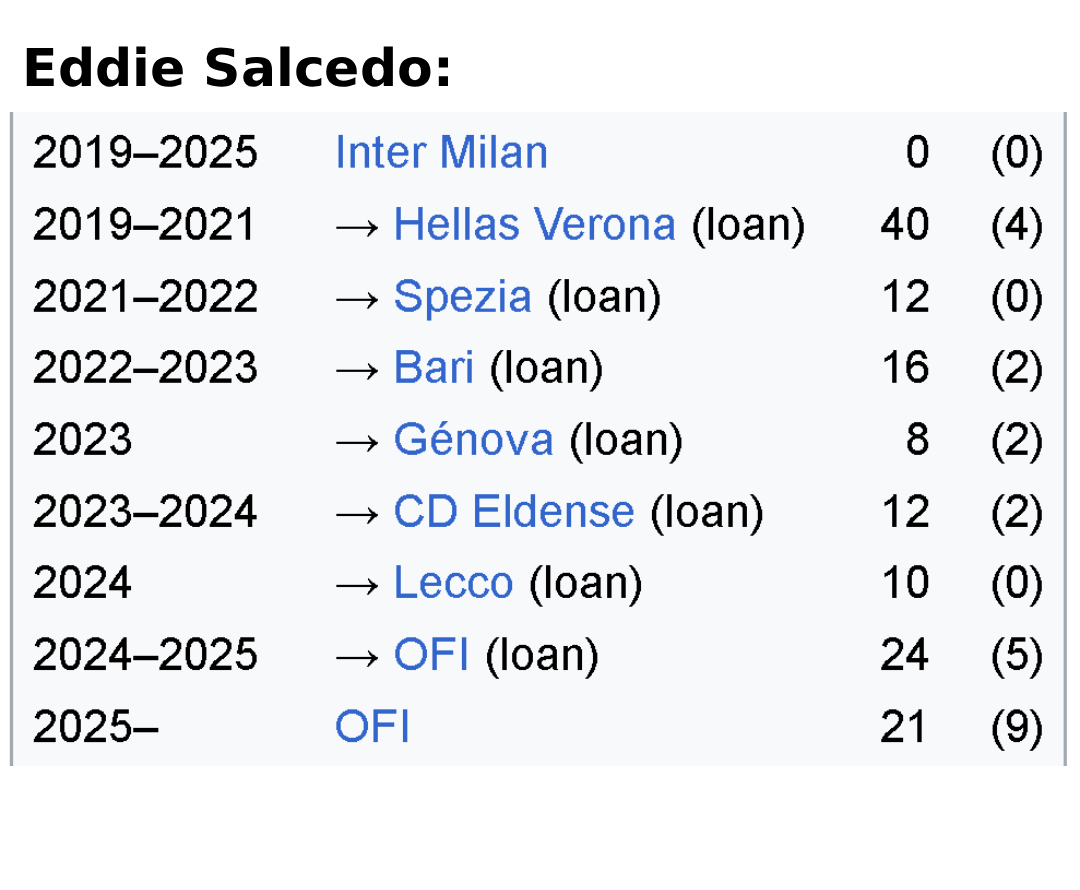1080x890 pixels.
Task: Open OFI loan link in 2024–2025 row
Action: pyautogui.click(x=431, y=655)
